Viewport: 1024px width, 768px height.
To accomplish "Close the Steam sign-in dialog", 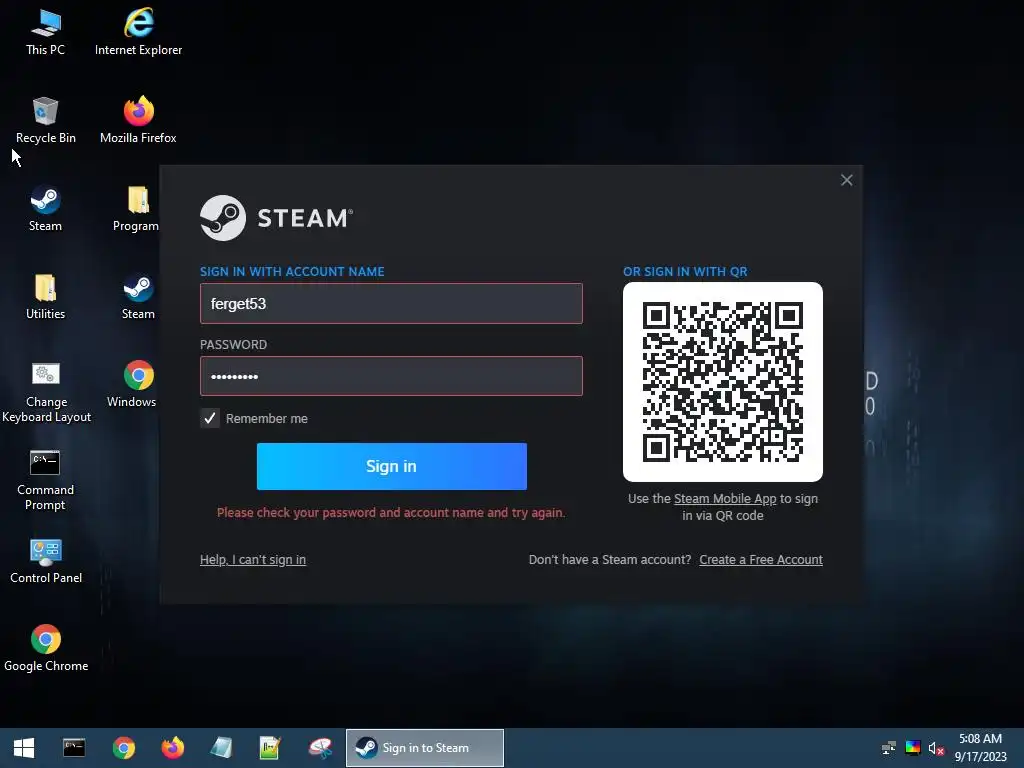I will [x=846, y=180].
